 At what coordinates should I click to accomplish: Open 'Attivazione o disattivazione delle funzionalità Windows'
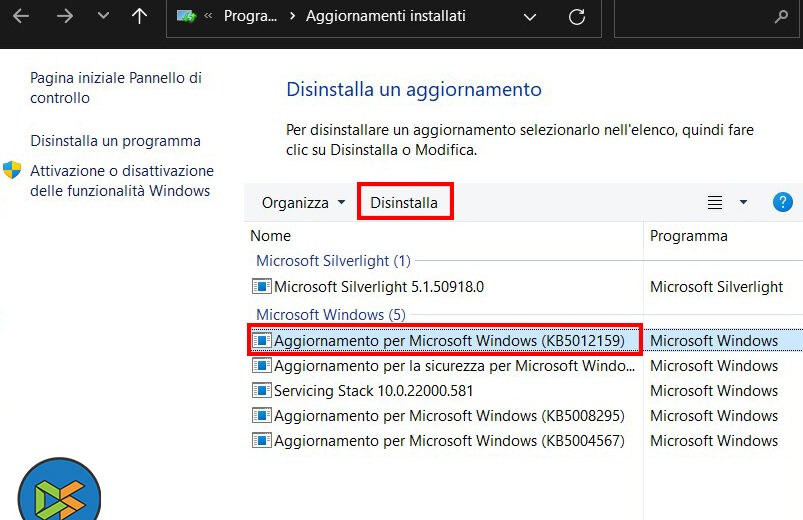click(122, 180)
